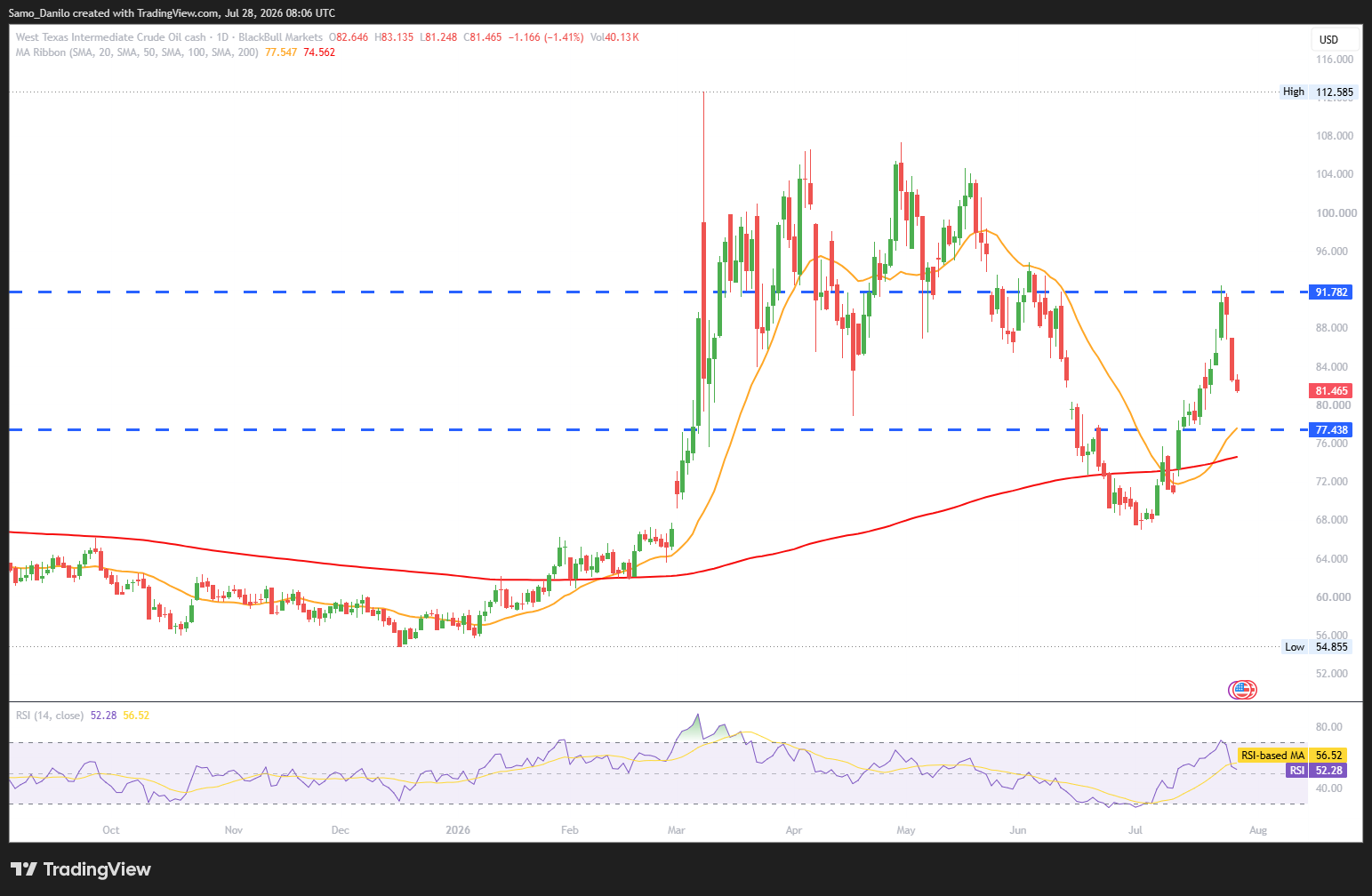
Task: Click the 108.000 price axis label
Action: [x=1335, y=136]
